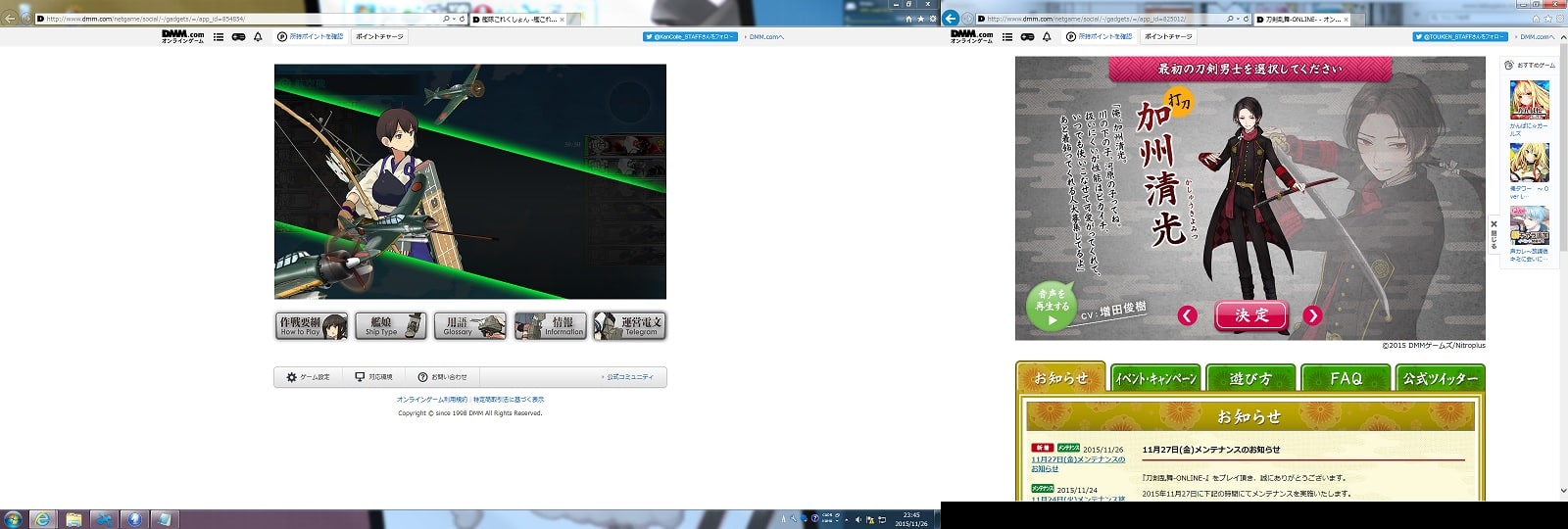
Task: Switch to お知らせ tab
Action: coord(1060,377)
